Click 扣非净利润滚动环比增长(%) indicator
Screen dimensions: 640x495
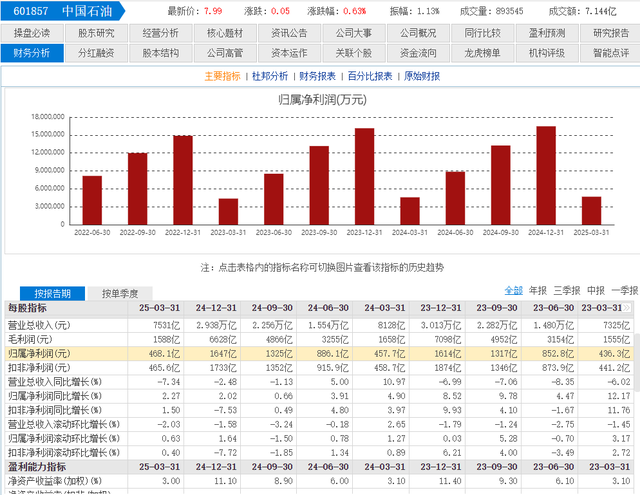pos(64,453)
